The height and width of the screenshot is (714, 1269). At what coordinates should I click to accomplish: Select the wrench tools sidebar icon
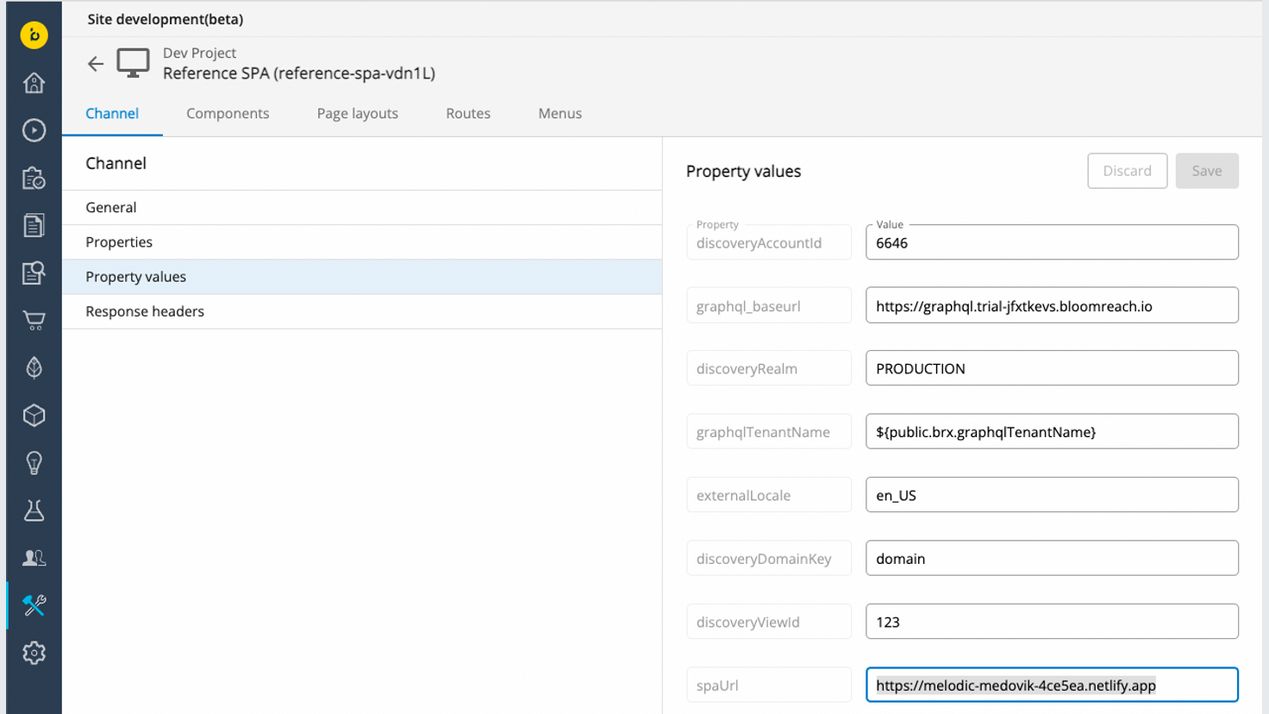click(x=34, y=605)
